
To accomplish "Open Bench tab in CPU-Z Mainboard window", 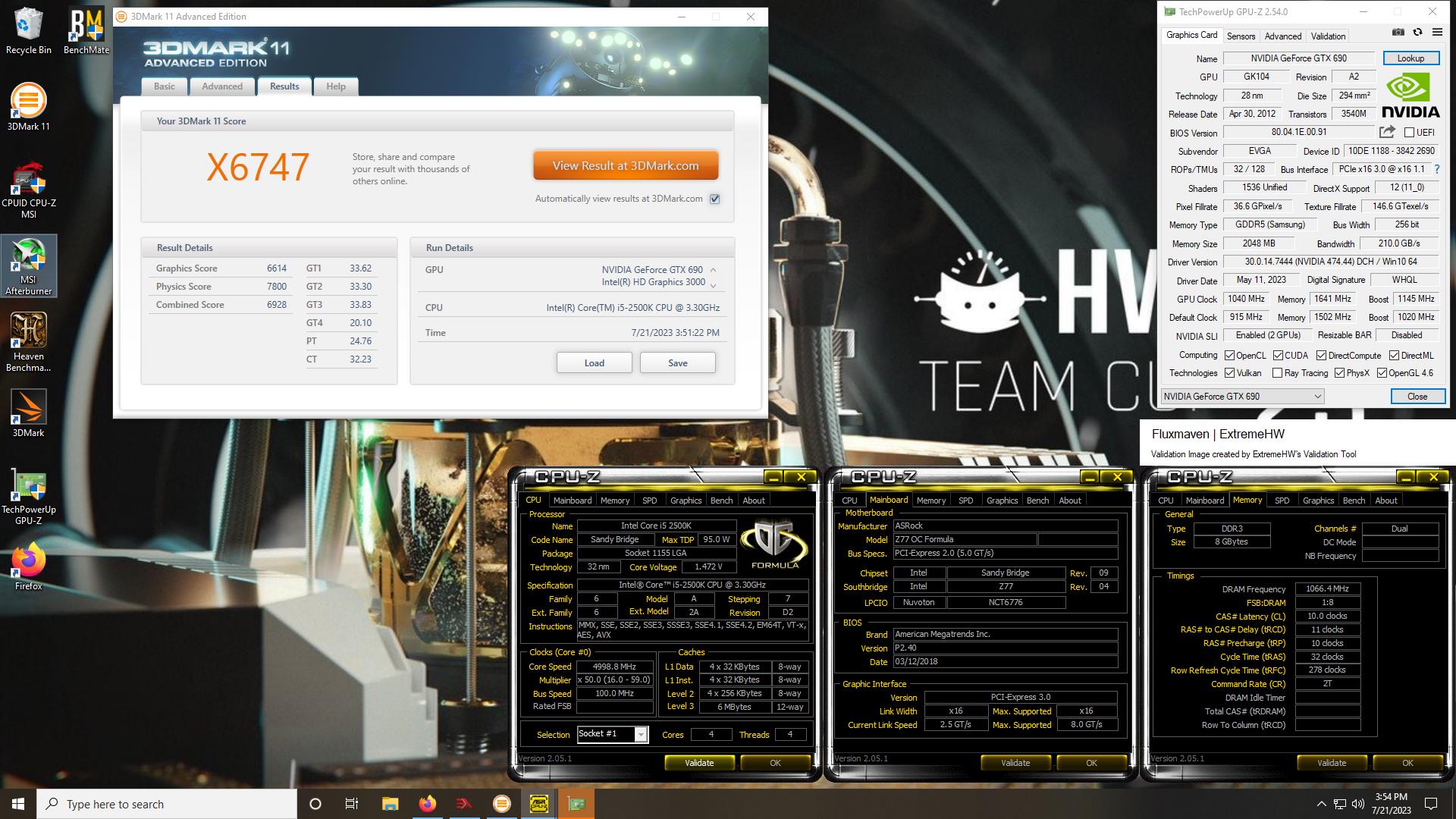I will (1037, 500).
